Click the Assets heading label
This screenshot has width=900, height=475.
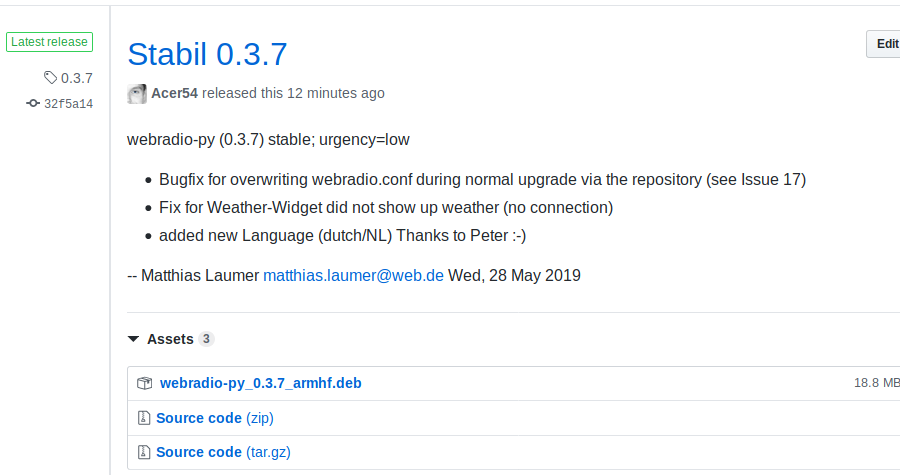coord(170,339)
